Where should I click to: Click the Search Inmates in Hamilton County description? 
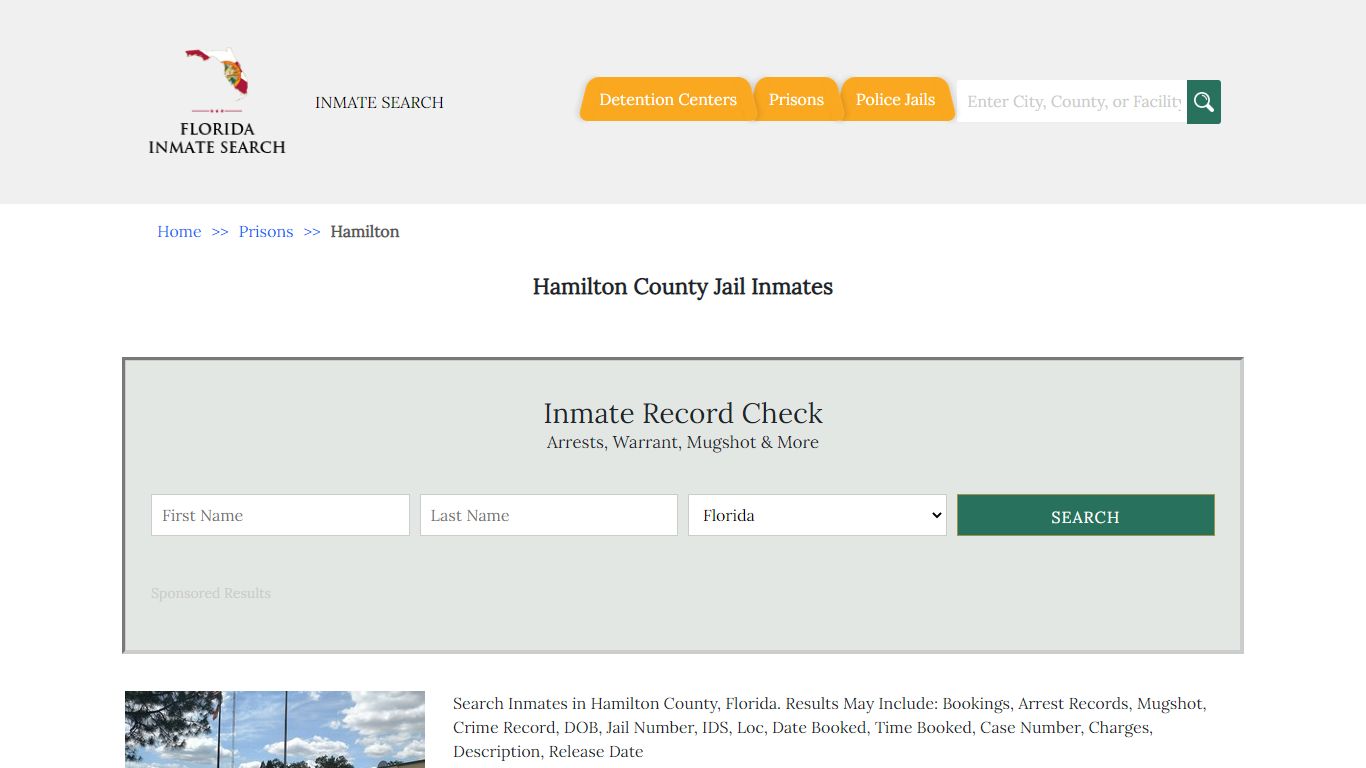(830, 727)
